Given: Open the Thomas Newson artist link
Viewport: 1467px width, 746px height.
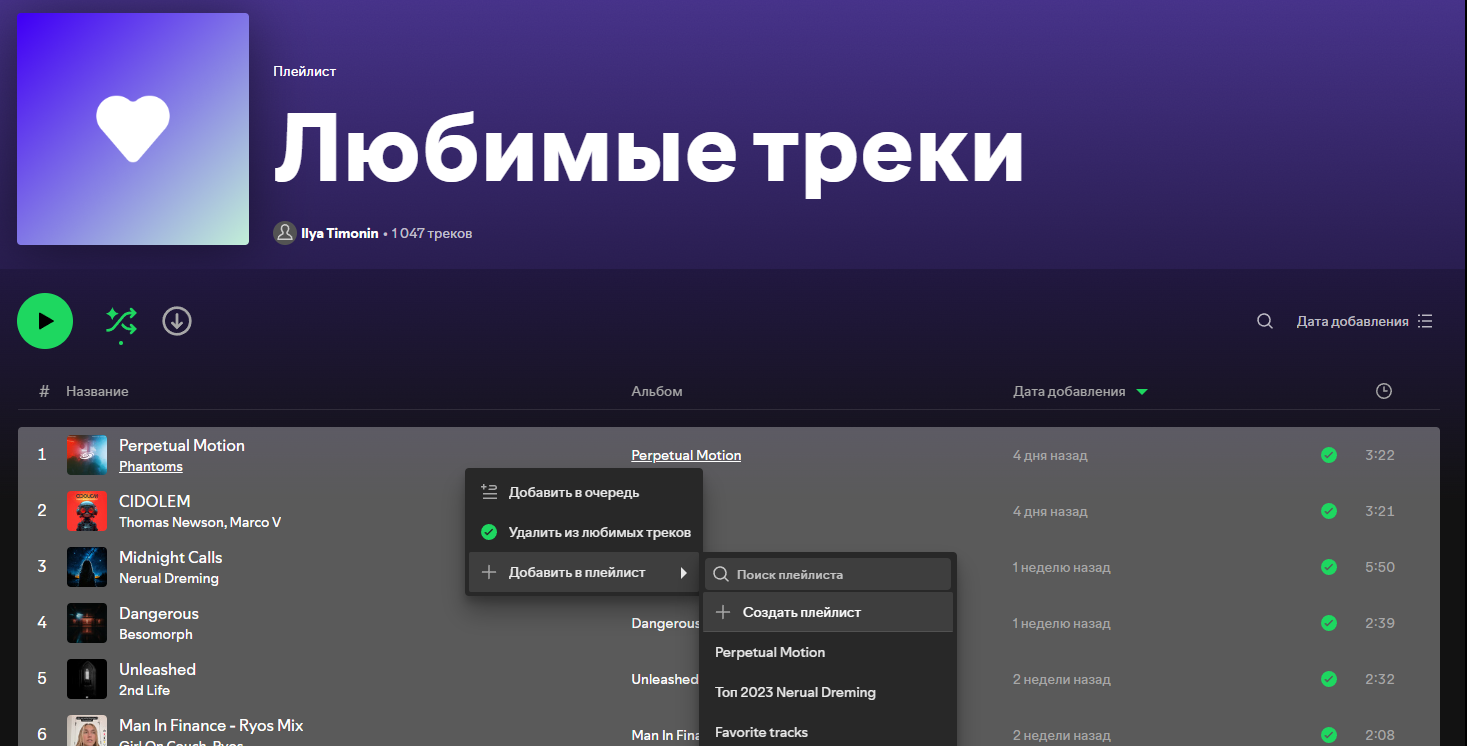Looking at the screenshot, I should [170, 522].
